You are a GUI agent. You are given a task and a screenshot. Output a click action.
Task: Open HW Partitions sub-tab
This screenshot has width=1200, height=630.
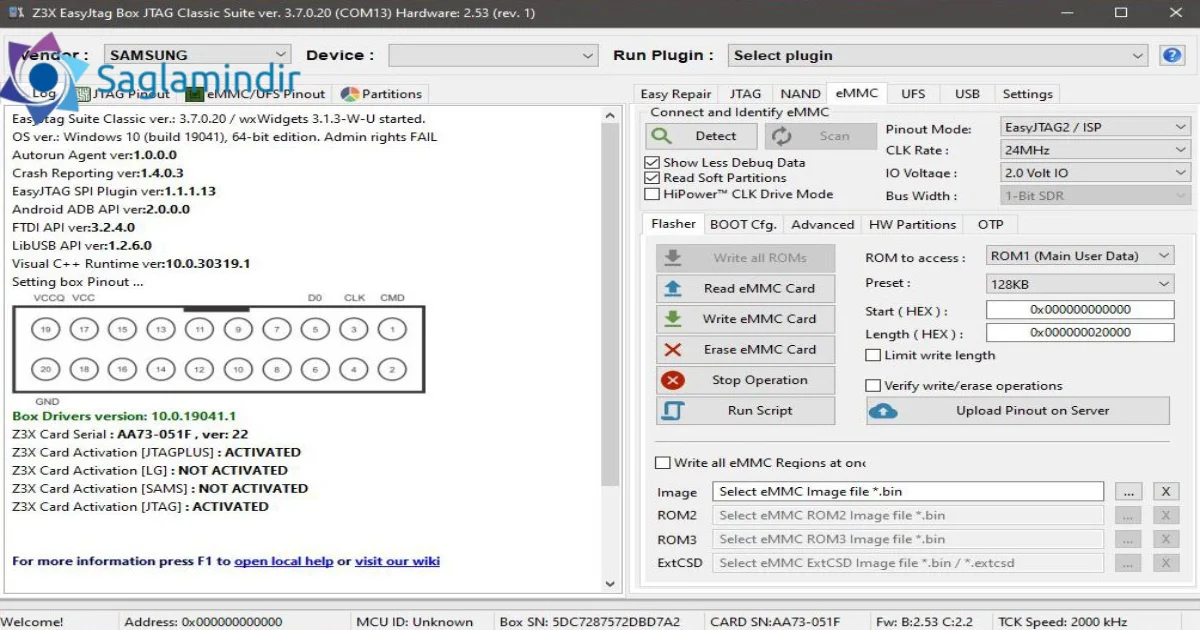coord(912,225)
